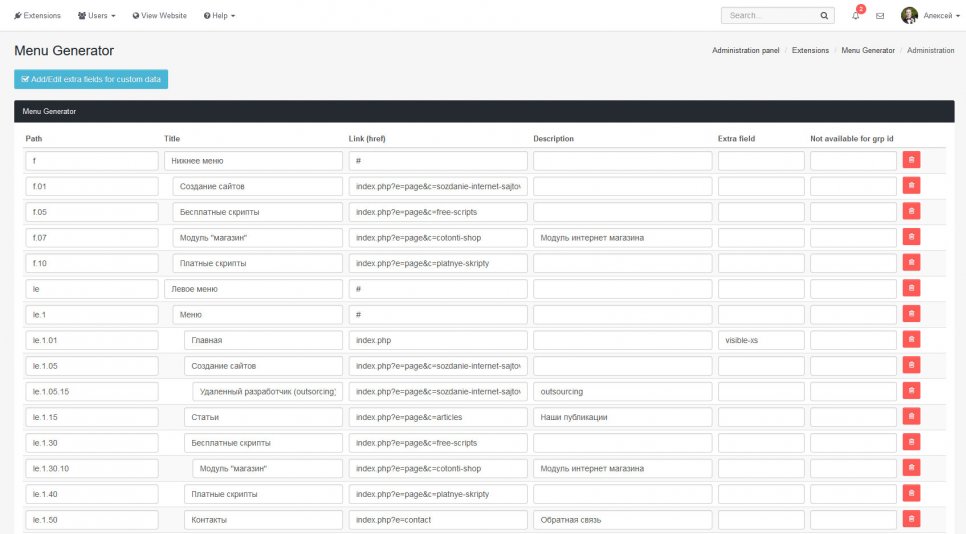The image size is (966, 534).
Task: Edit the title field Статьи
Action: (263, 417)
